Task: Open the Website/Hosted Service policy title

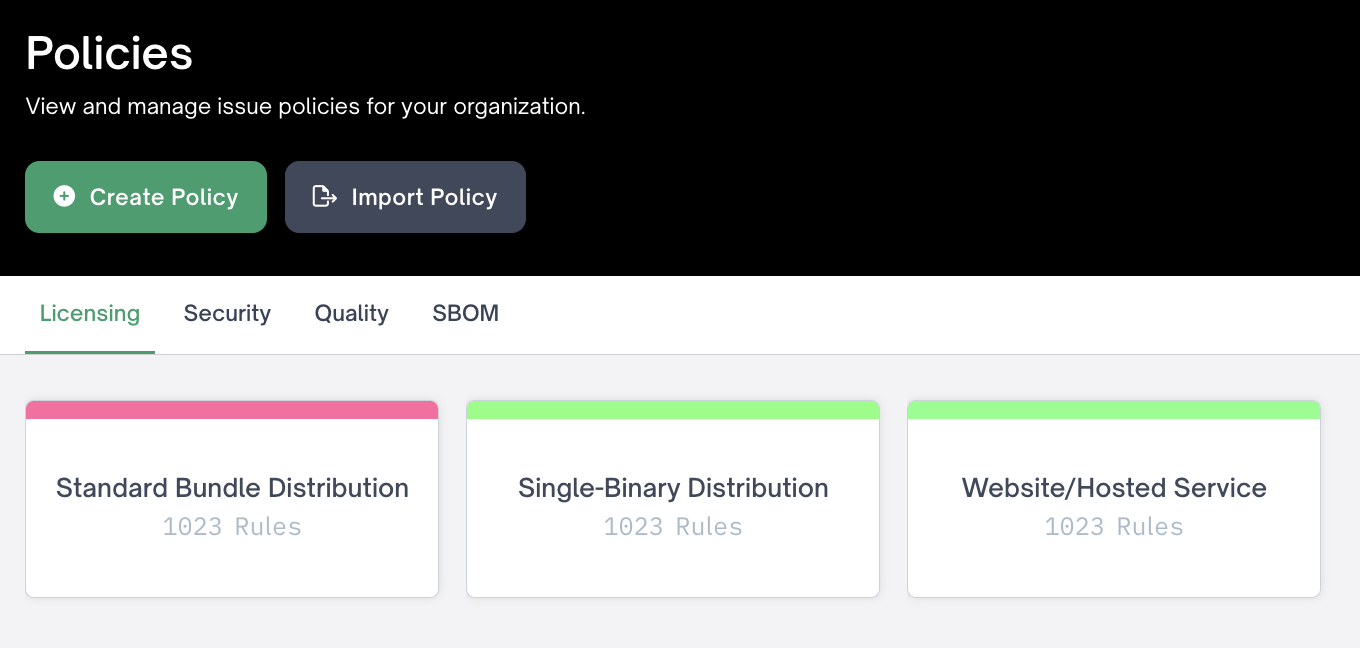Action: [1114, 488]
